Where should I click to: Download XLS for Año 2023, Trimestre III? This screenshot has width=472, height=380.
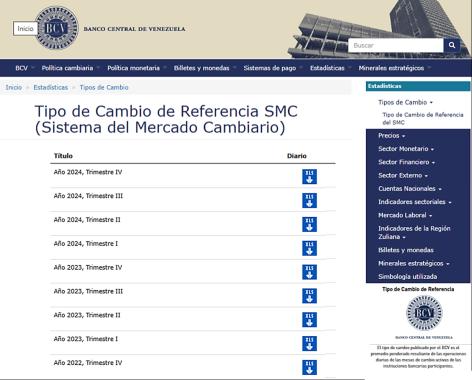309,296
